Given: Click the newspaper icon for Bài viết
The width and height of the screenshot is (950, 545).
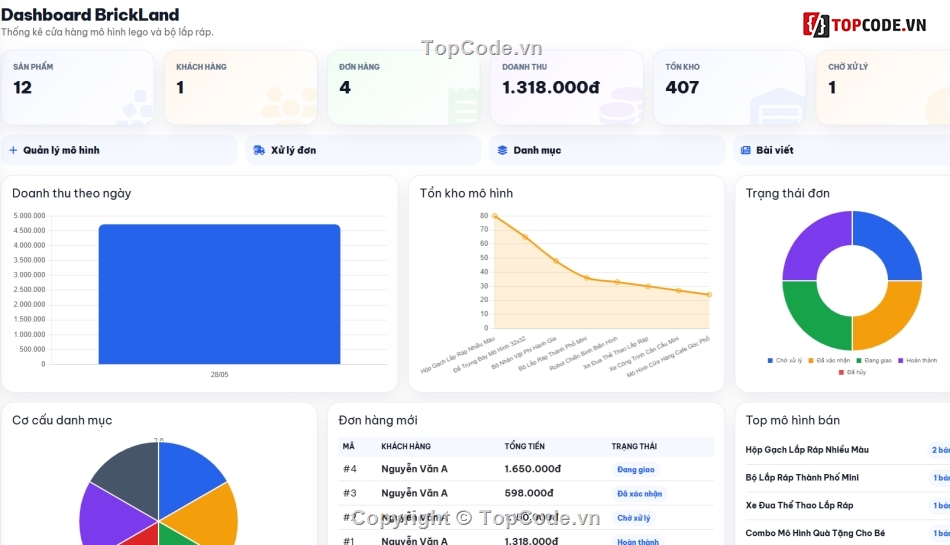Looking at the screenshot, I should click(745, 150).
